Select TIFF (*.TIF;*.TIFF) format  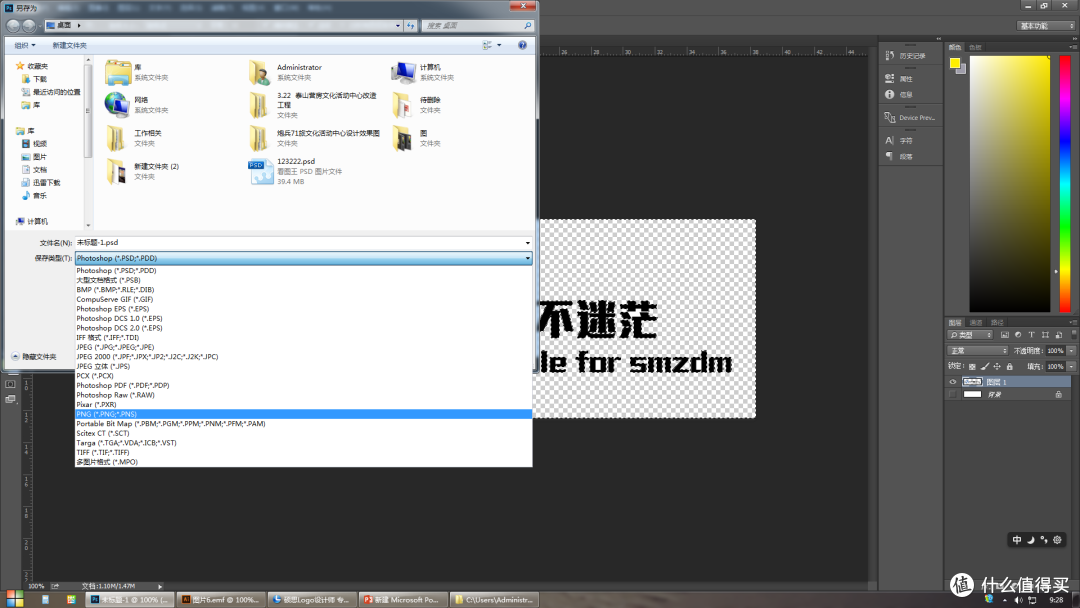coord(304,452)
